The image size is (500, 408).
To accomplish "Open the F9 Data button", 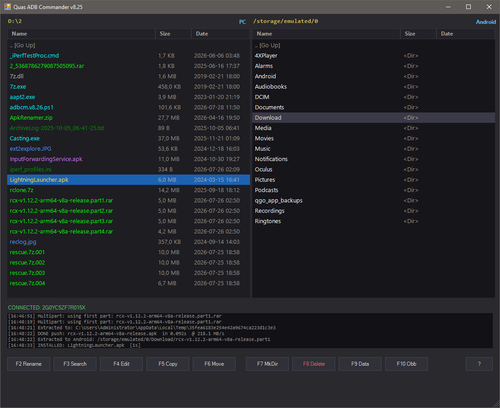I will click(360, 364).
